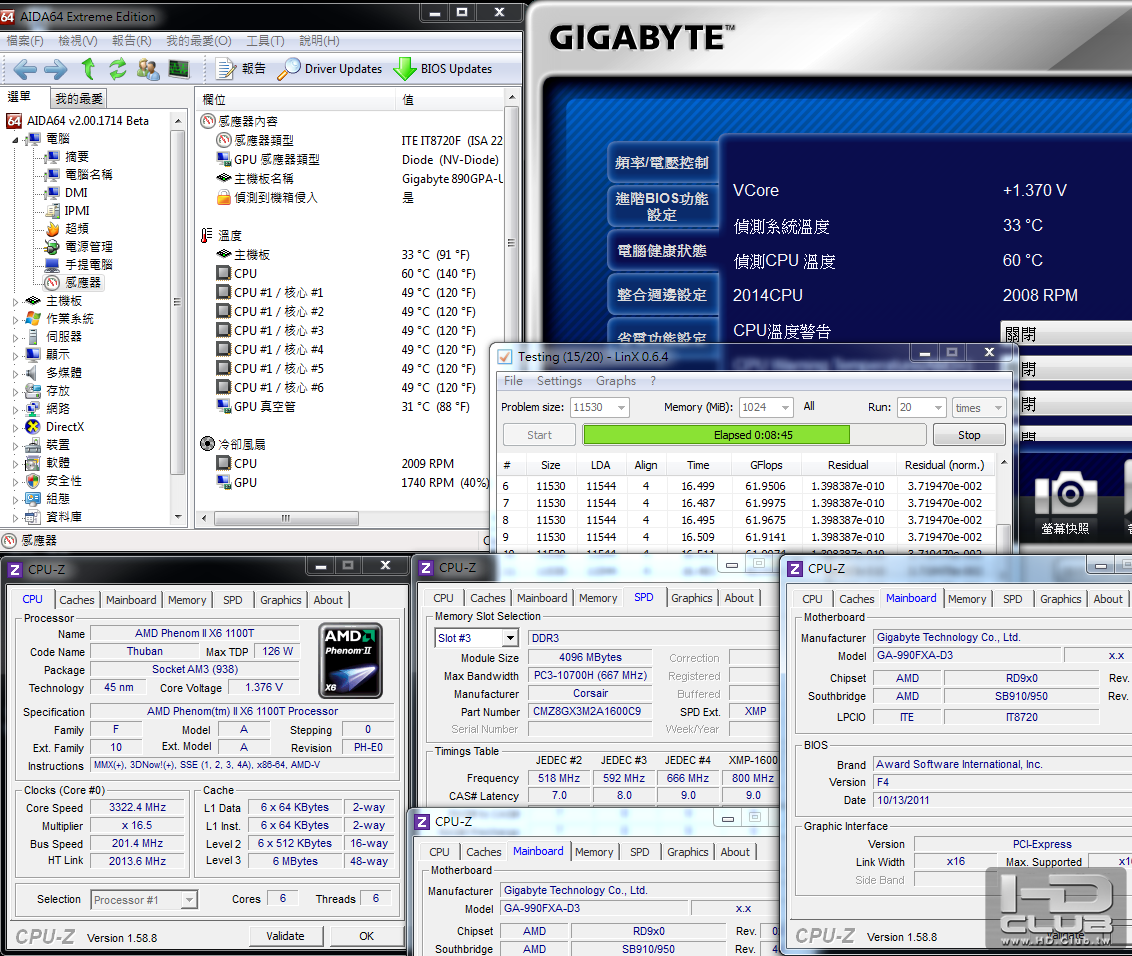This screenshot has height=956, width=1132.
Task: Select the 感應器 sensor tree item
Action: coord(73,282)
